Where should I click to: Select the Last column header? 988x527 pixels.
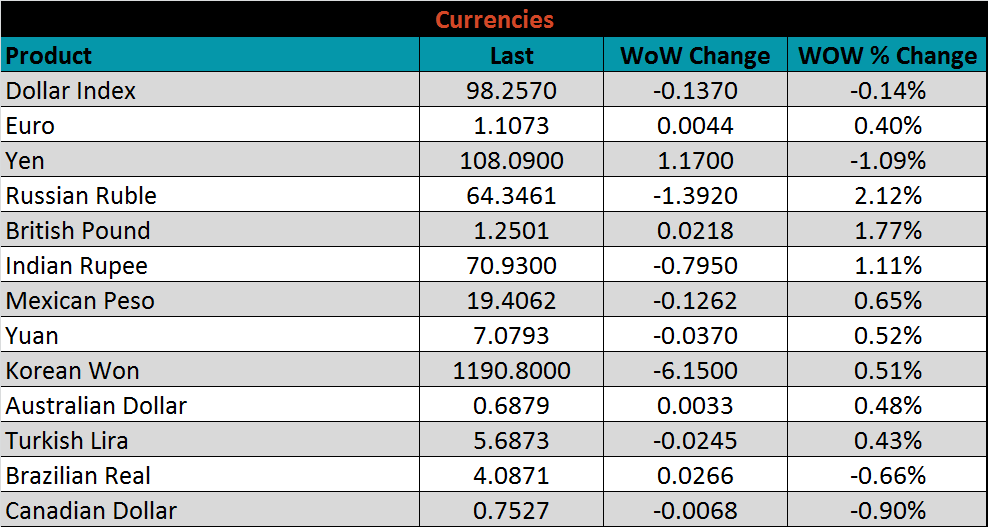pos(511,56)
